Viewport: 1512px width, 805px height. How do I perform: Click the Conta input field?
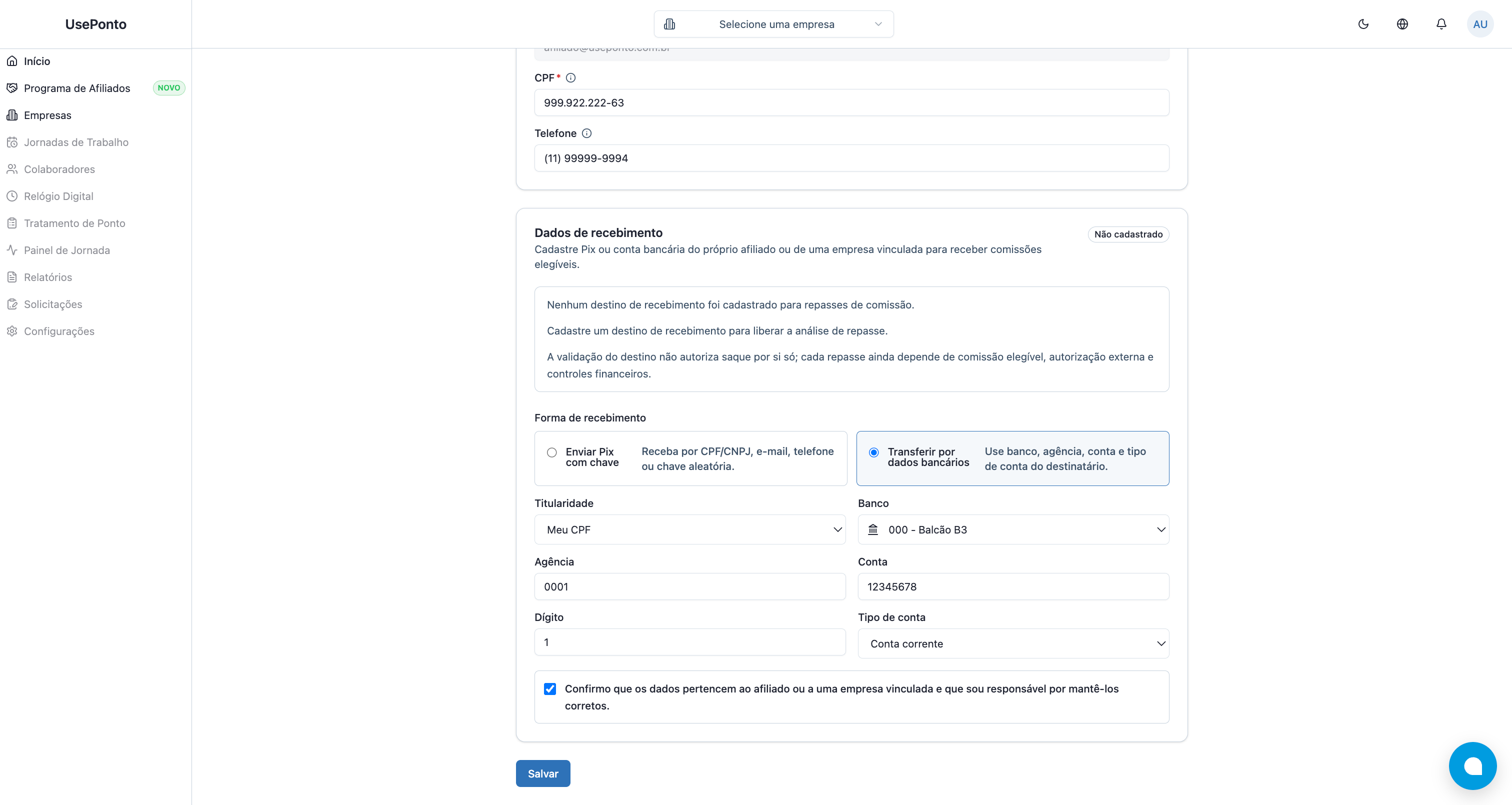(1013, 586)
